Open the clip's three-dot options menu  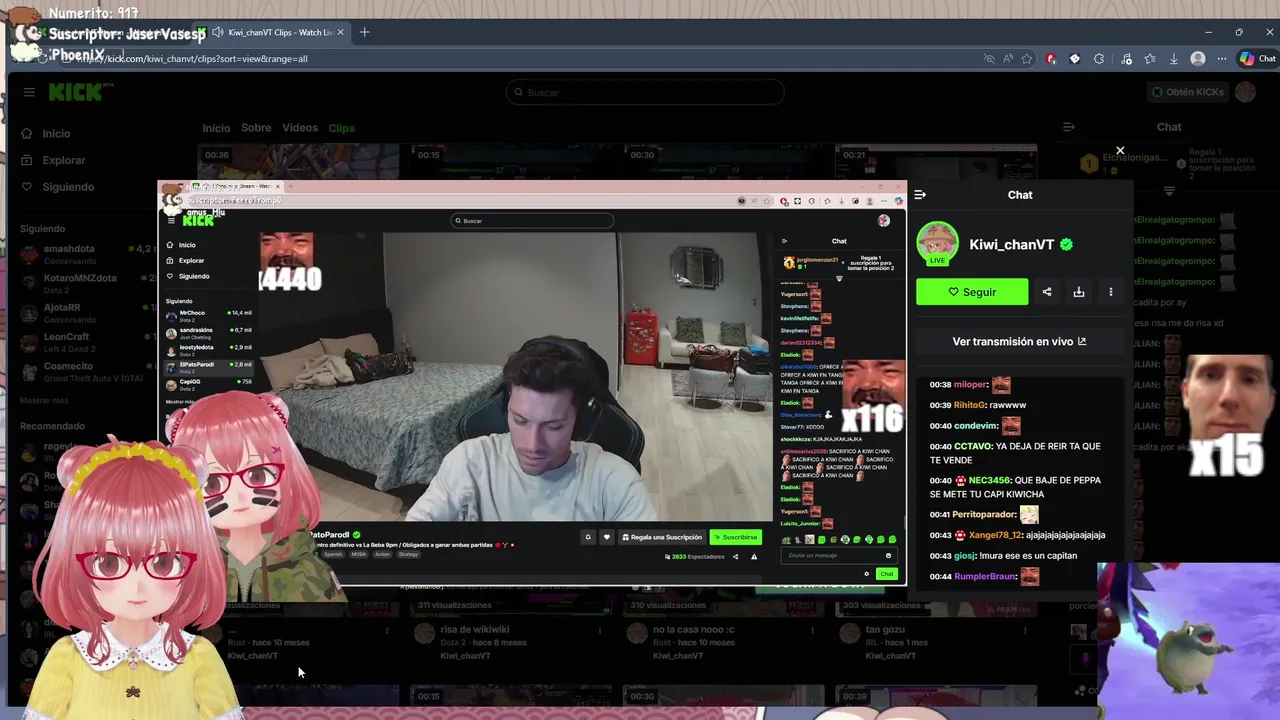coord(1111,292)
